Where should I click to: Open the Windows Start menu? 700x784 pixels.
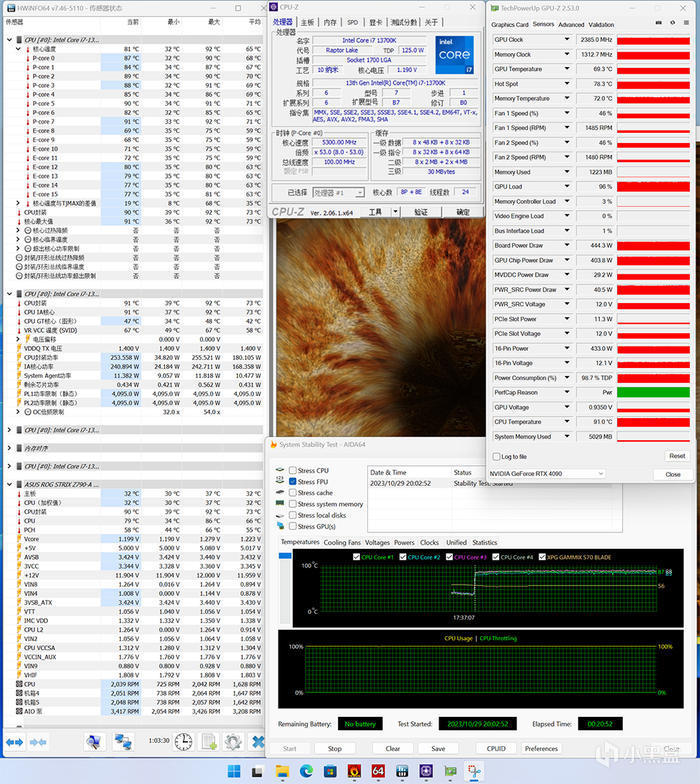click(x=234, y=771)
